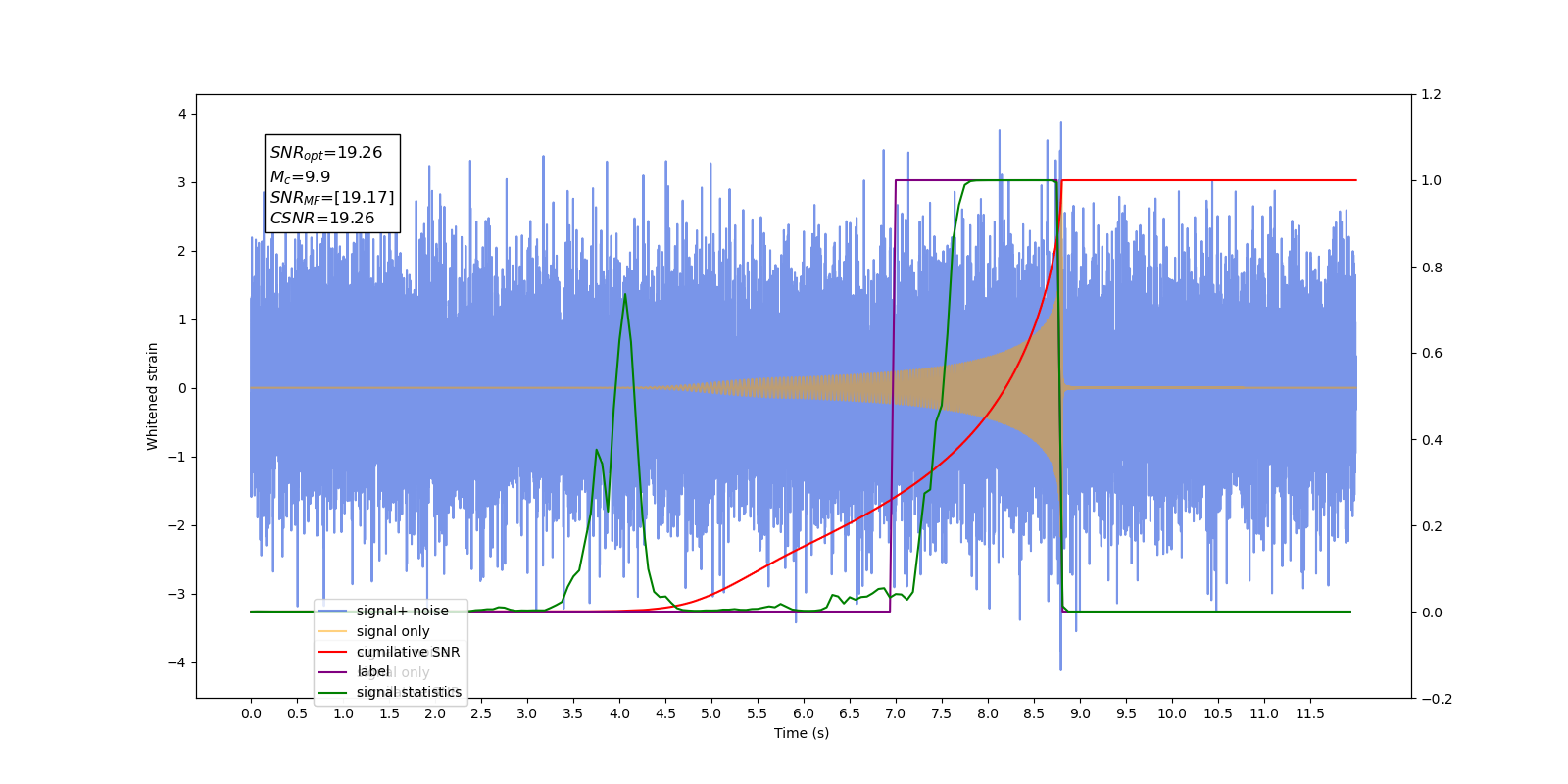The image size is (1568, 784).
Task: Click the 0.6 tick on right axis
Action: pyautogui.click(x=1431, y=354)
